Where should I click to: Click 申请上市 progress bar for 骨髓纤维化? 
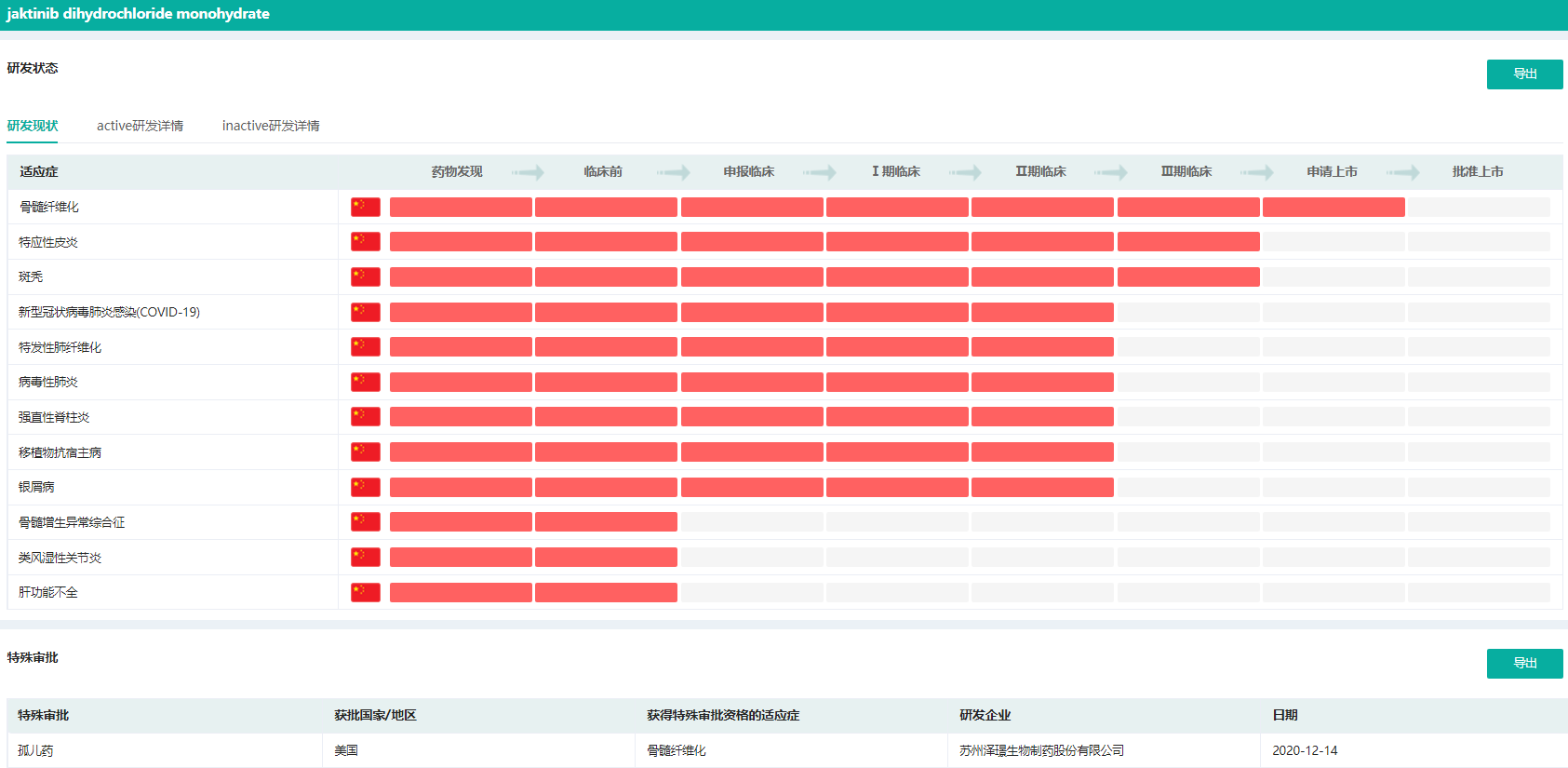point(1333,207)
